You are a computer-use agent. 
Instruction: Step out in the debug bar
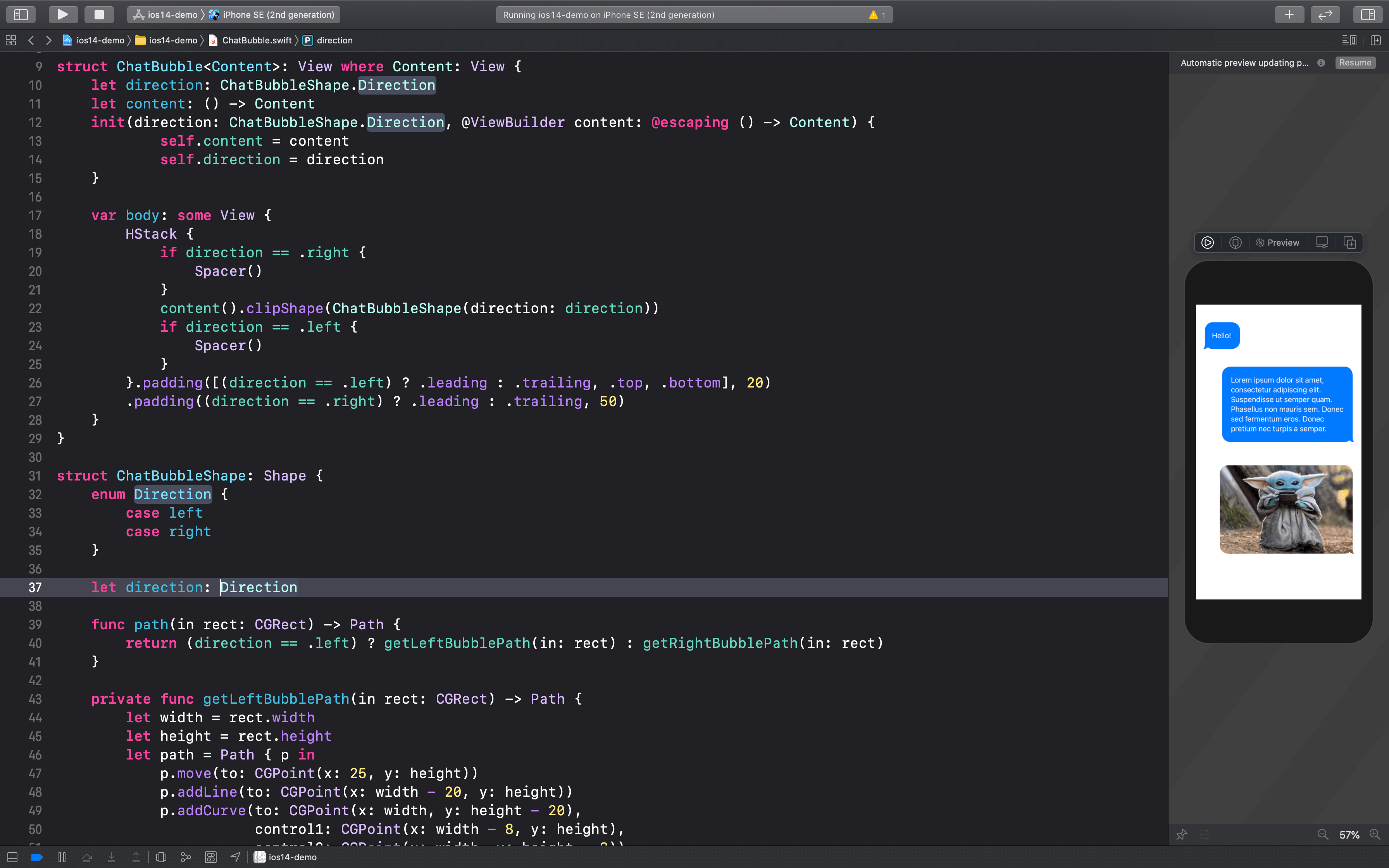point(136,857)
